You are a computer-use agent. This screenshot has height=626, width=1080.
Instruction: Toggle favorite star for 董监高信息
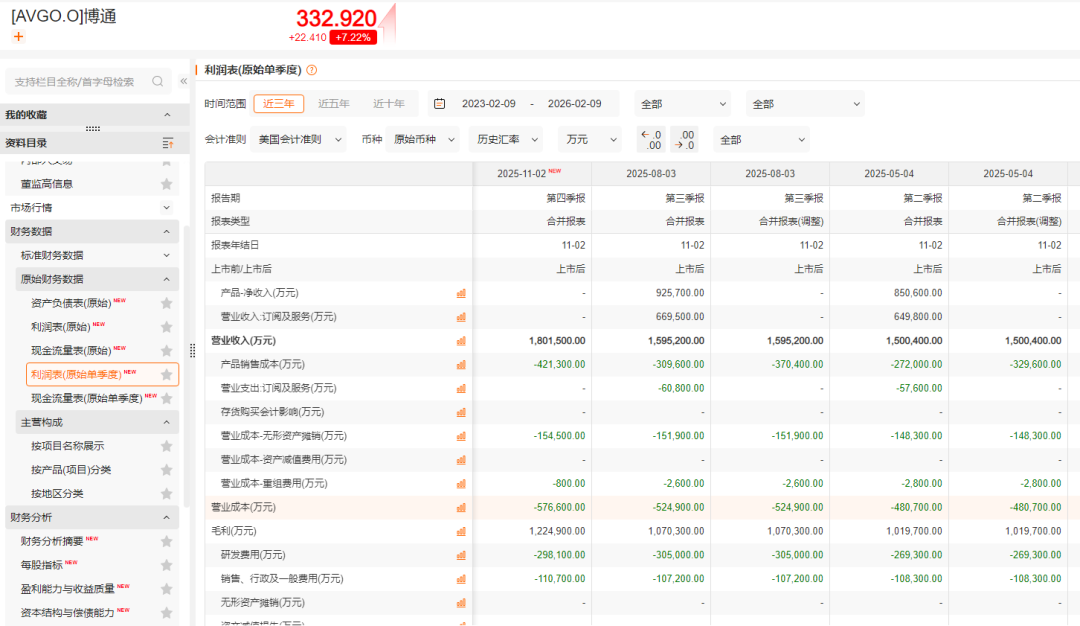[167, 184]
